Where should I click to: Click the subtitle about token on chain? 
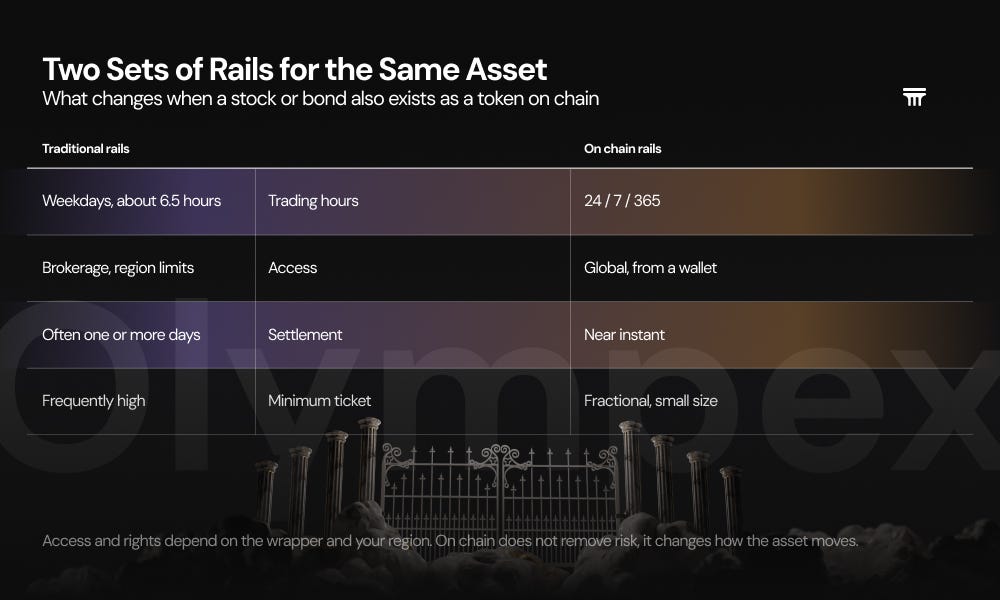point(321,99)
